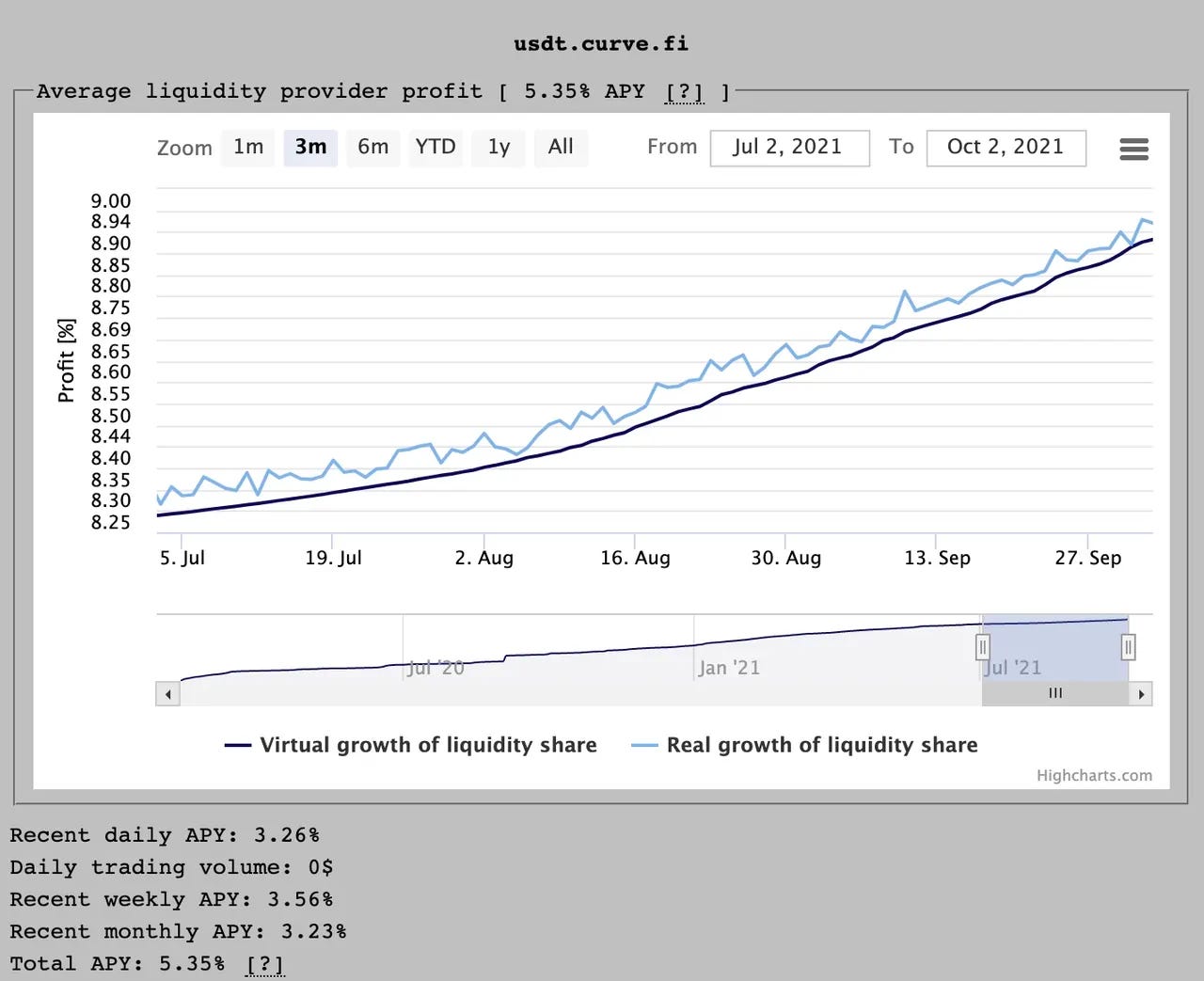This screenshot has height=981, width=1204.
Task: Click the [?] help next to APY heading
Action: click(x=684, y=92)
